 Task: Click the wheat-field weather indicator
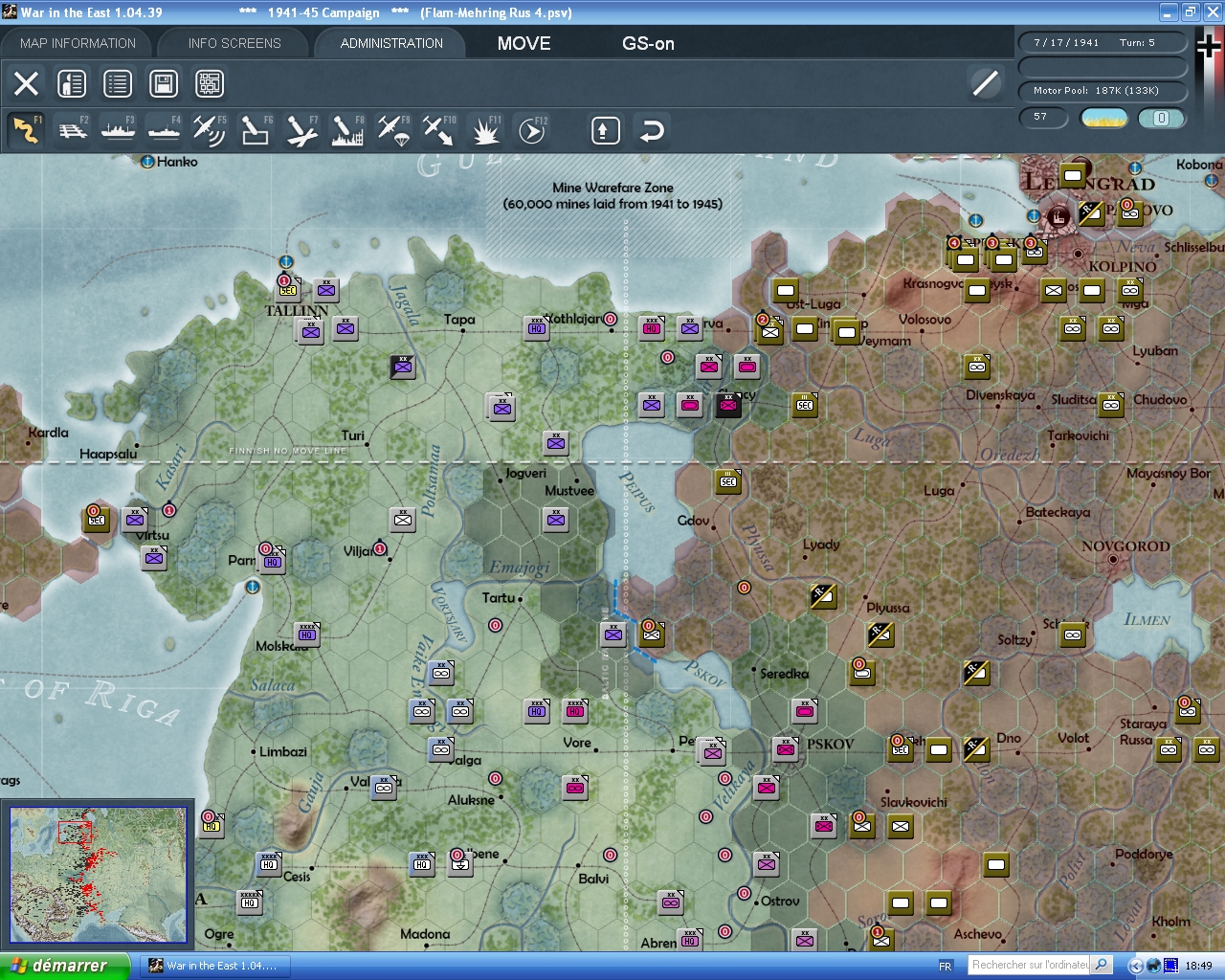pos(1103,118)
